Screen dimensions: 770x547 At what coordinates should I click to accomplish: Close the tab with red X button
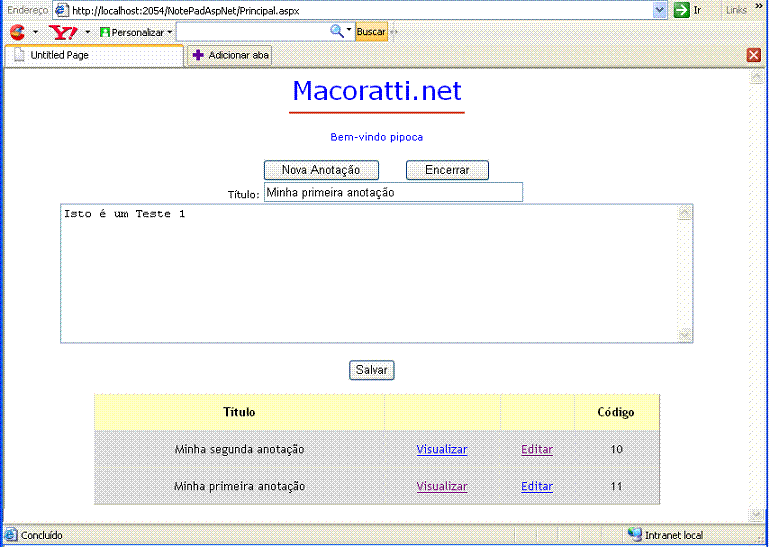tap(754, 55)
